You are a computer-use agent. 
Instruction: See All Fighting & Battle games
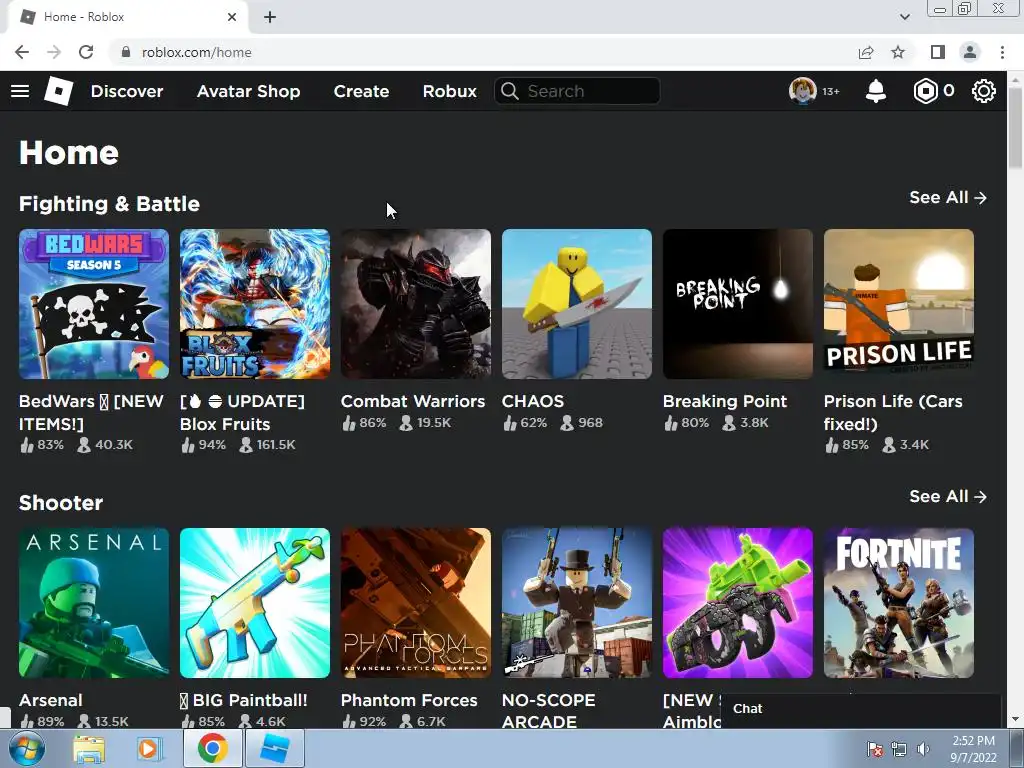coord(948,197)
